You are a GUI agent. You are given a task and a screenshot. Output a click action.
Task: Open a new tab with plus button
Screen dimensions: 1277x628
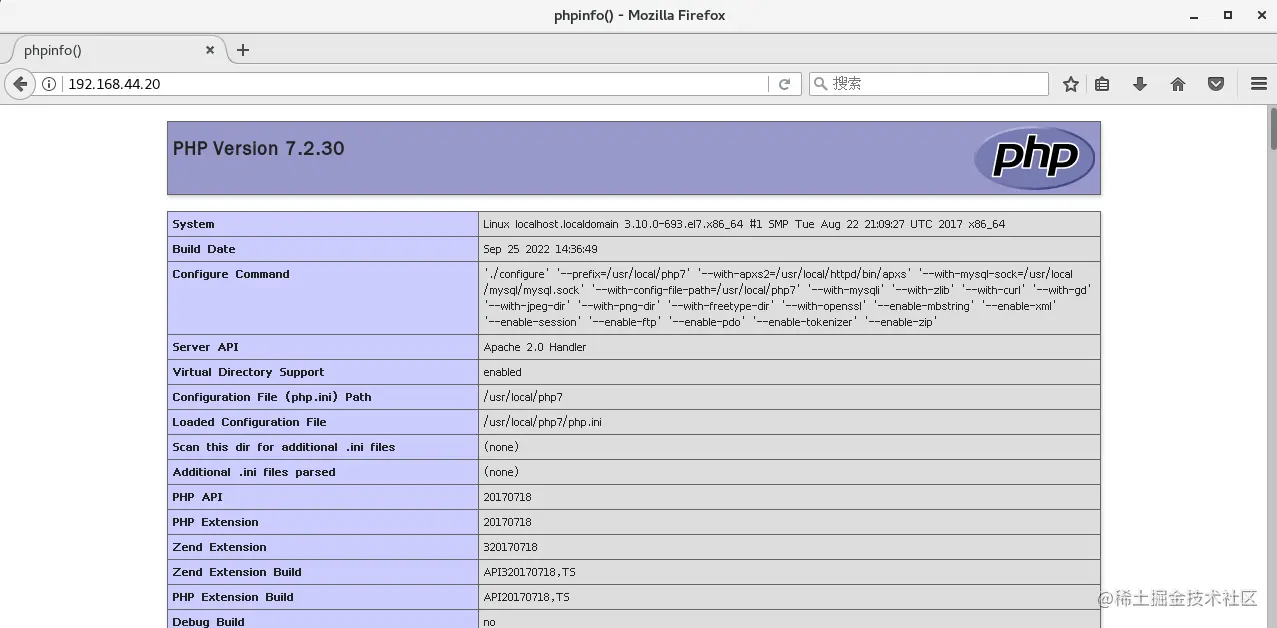point(243,50)
